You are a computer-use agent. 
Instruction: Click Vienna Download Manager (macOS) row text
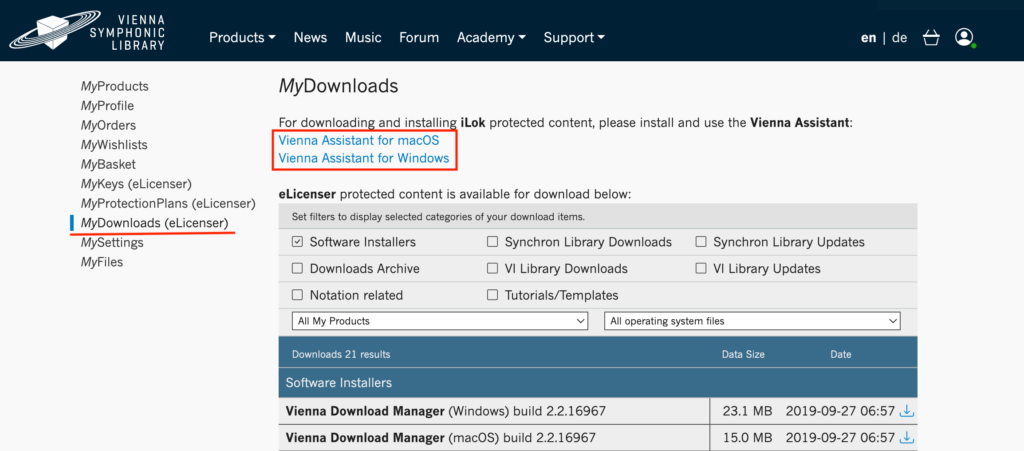click(441, 437)
